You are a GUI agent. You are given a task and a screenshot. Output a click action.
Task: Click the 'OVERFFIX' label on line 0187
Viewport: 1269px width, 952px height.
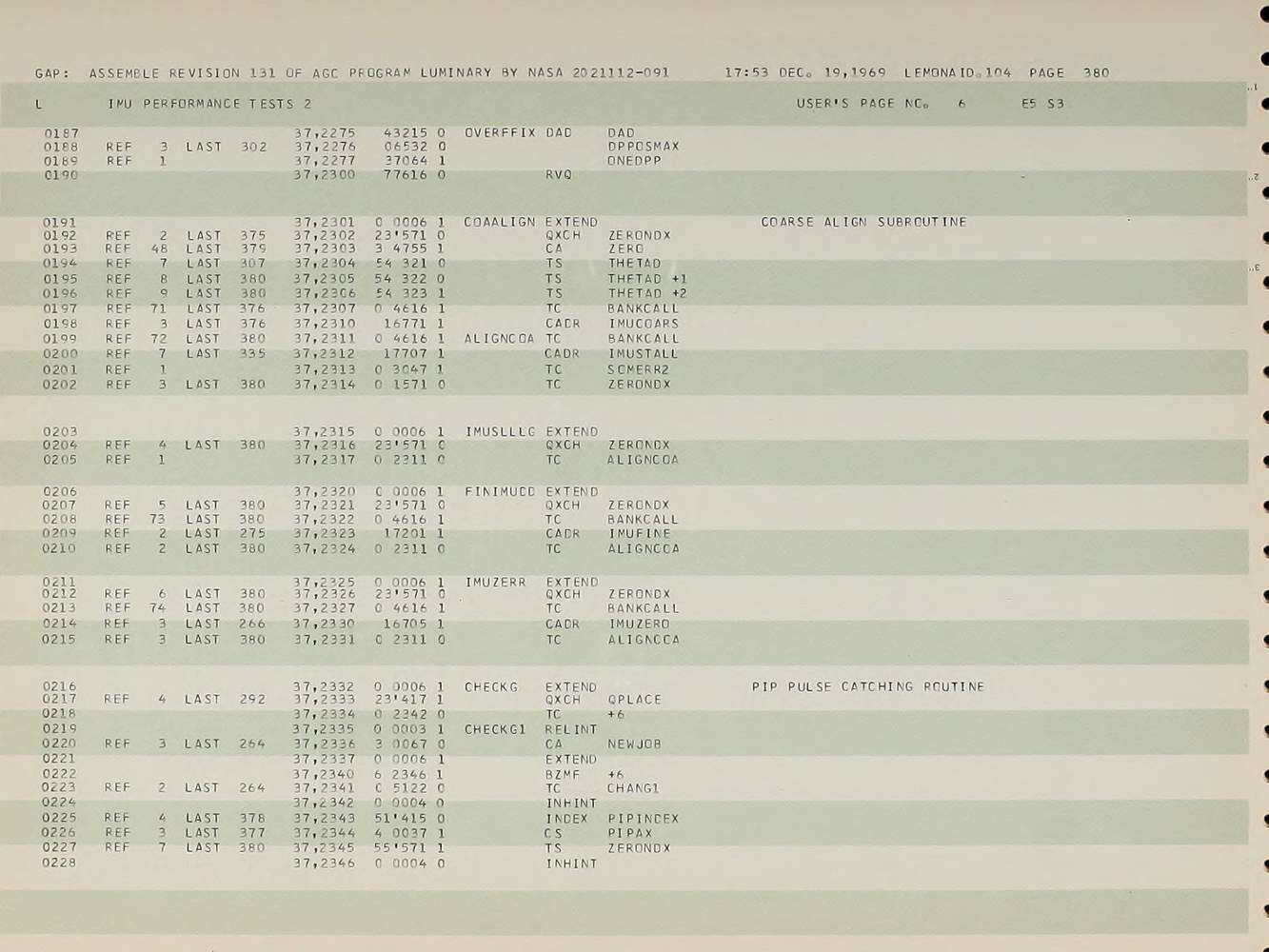point(500,133)
